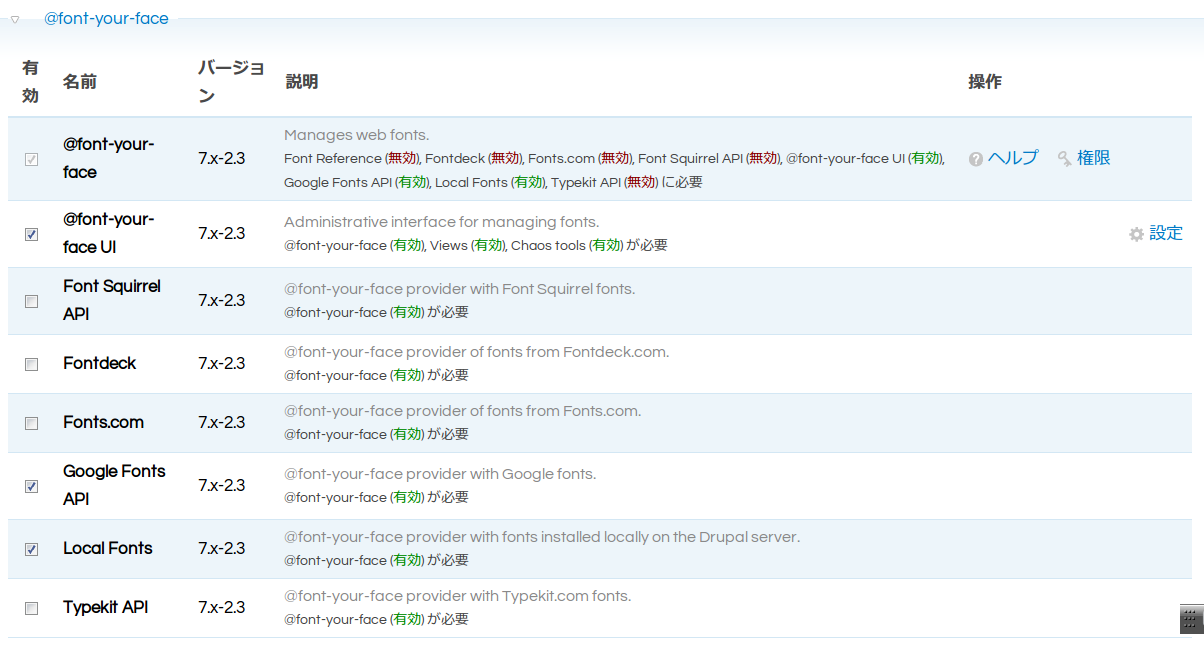Open the ヘルプ link for @font-your-face
1204x653 pixels.
pyautogui.click(x=1010, y=157)
